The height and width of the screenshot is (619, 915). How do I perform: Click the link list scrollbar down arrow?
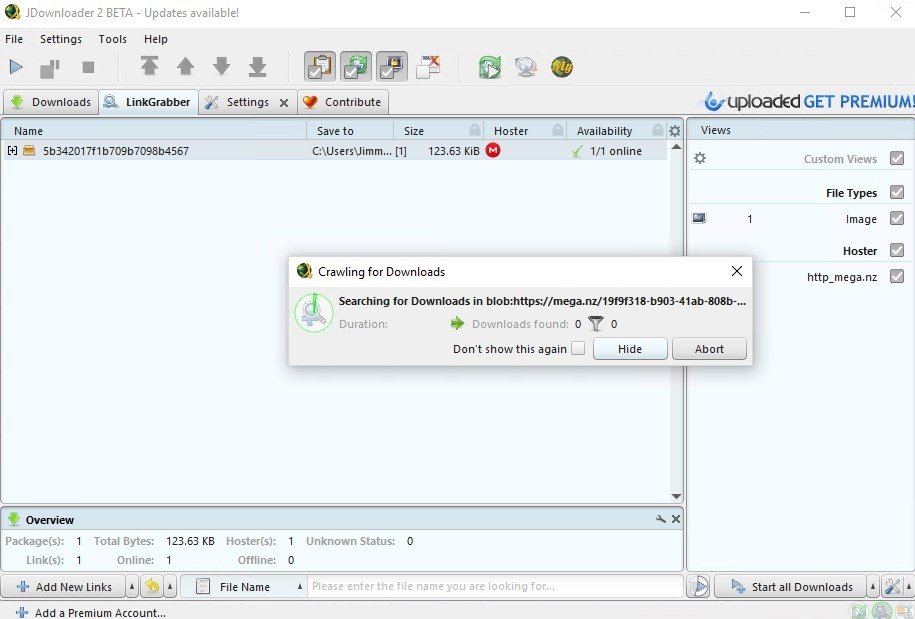676,496
